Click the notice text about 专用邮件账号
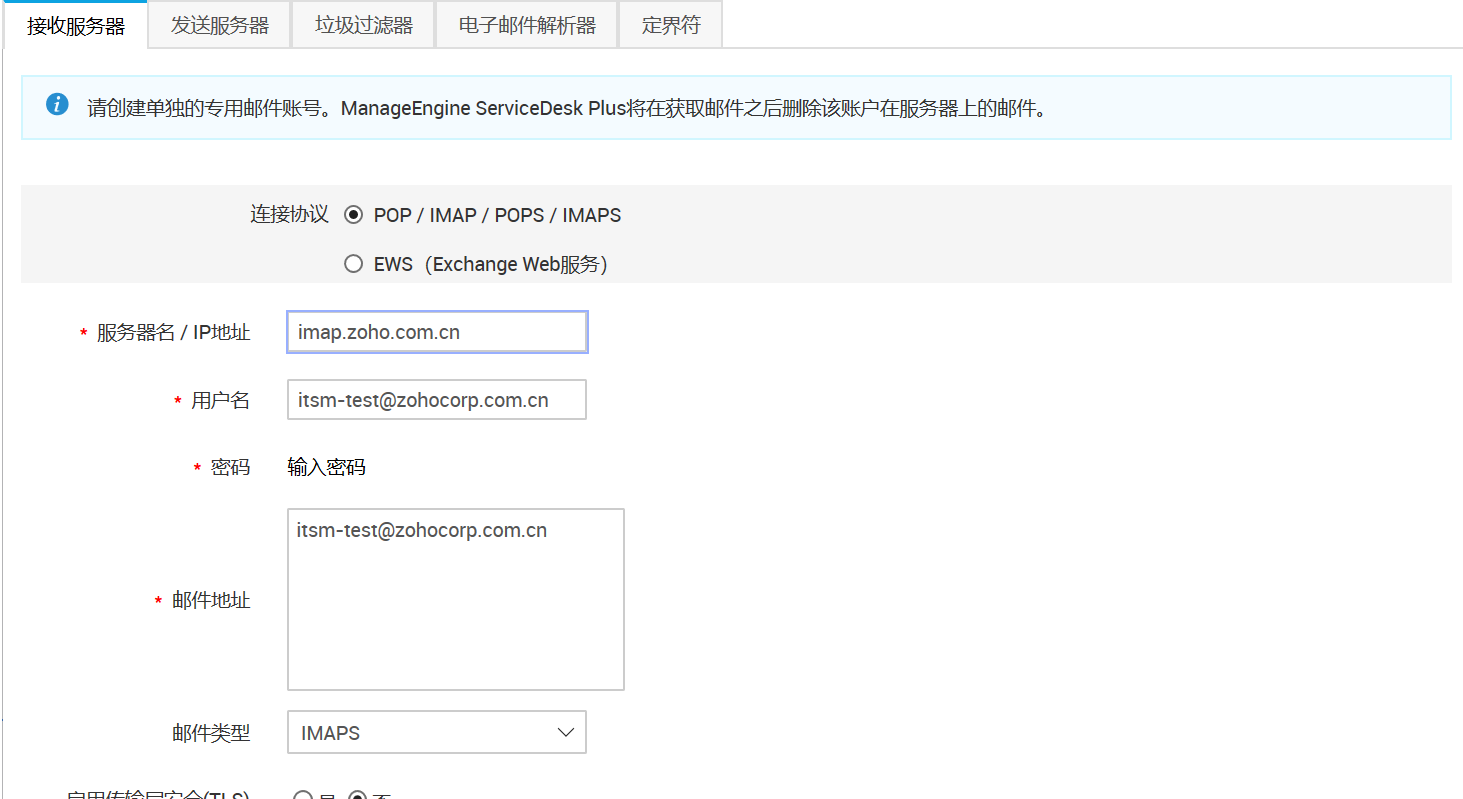The width and height of the screenshot is (1463, 799). pos(567,107)
